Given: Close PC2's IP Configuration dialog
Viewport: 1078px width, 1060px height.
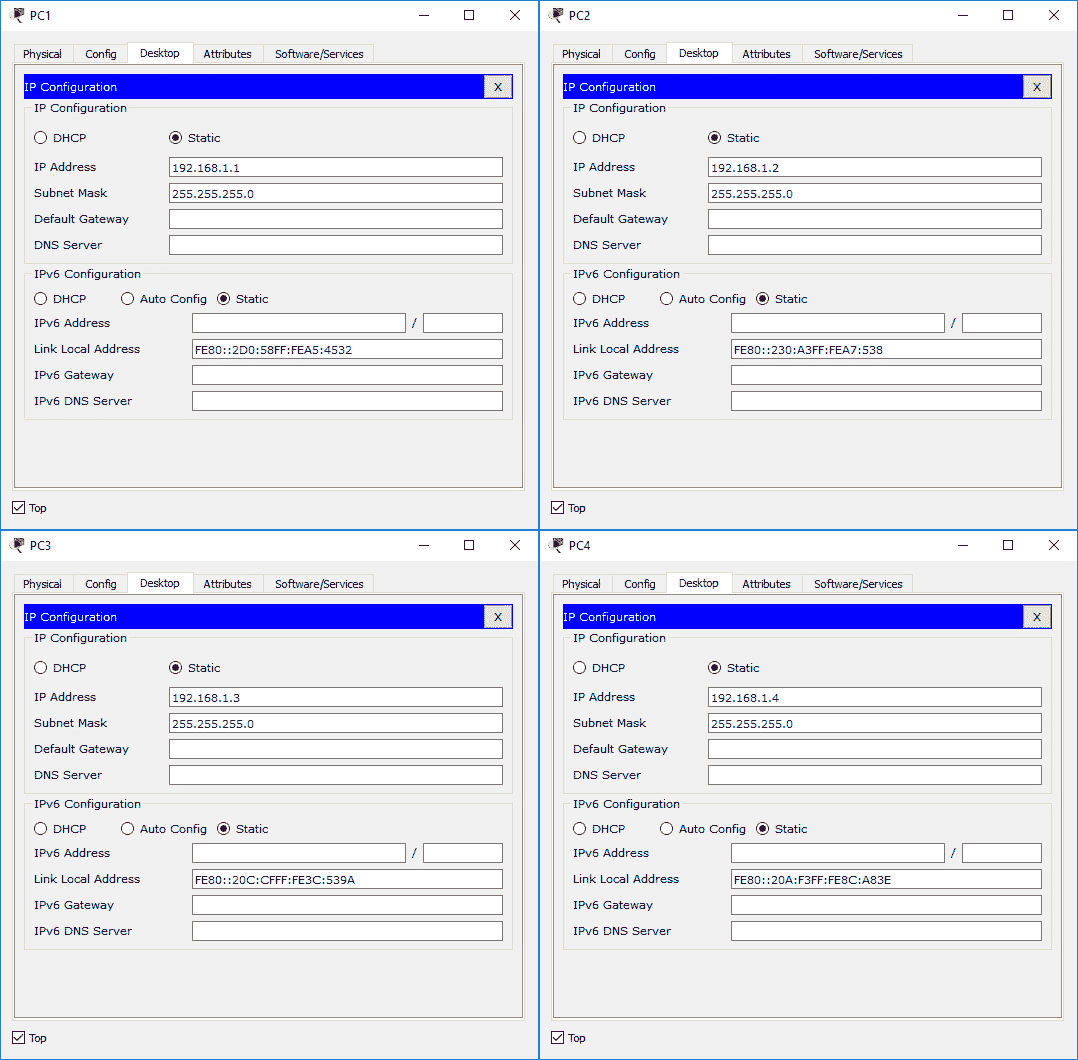Looking at the screenshot, I should pyautogui.click(x=1036, y=86).
